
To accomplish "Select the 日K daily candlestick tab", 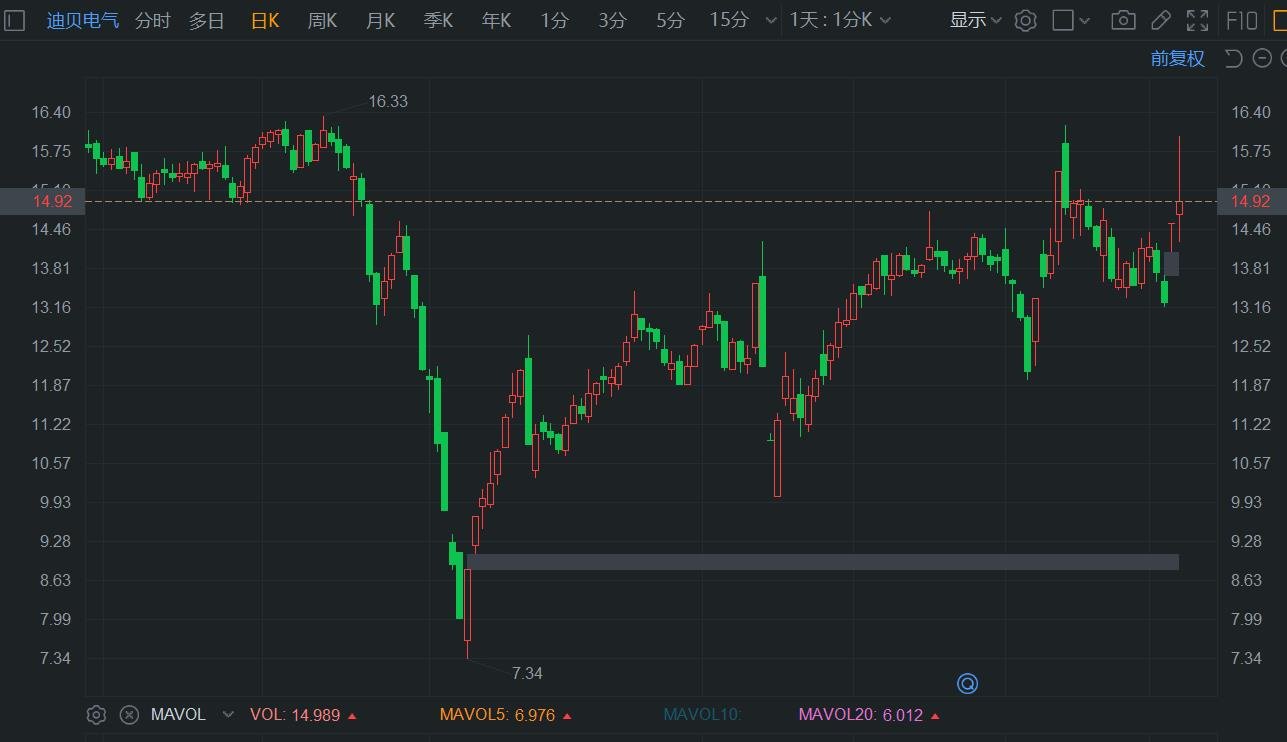I will tap(265, 20).
